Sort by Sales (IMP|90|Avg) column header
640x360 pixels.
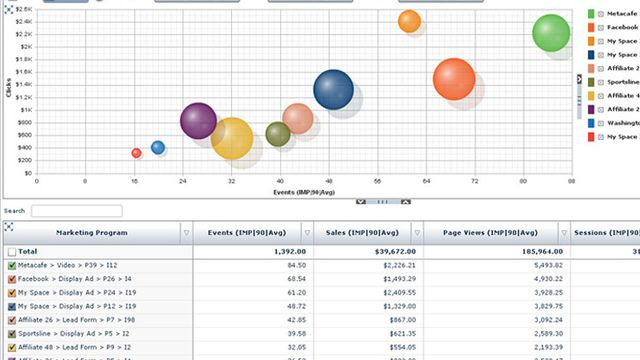pyautogui.click(x=362, y=233)
